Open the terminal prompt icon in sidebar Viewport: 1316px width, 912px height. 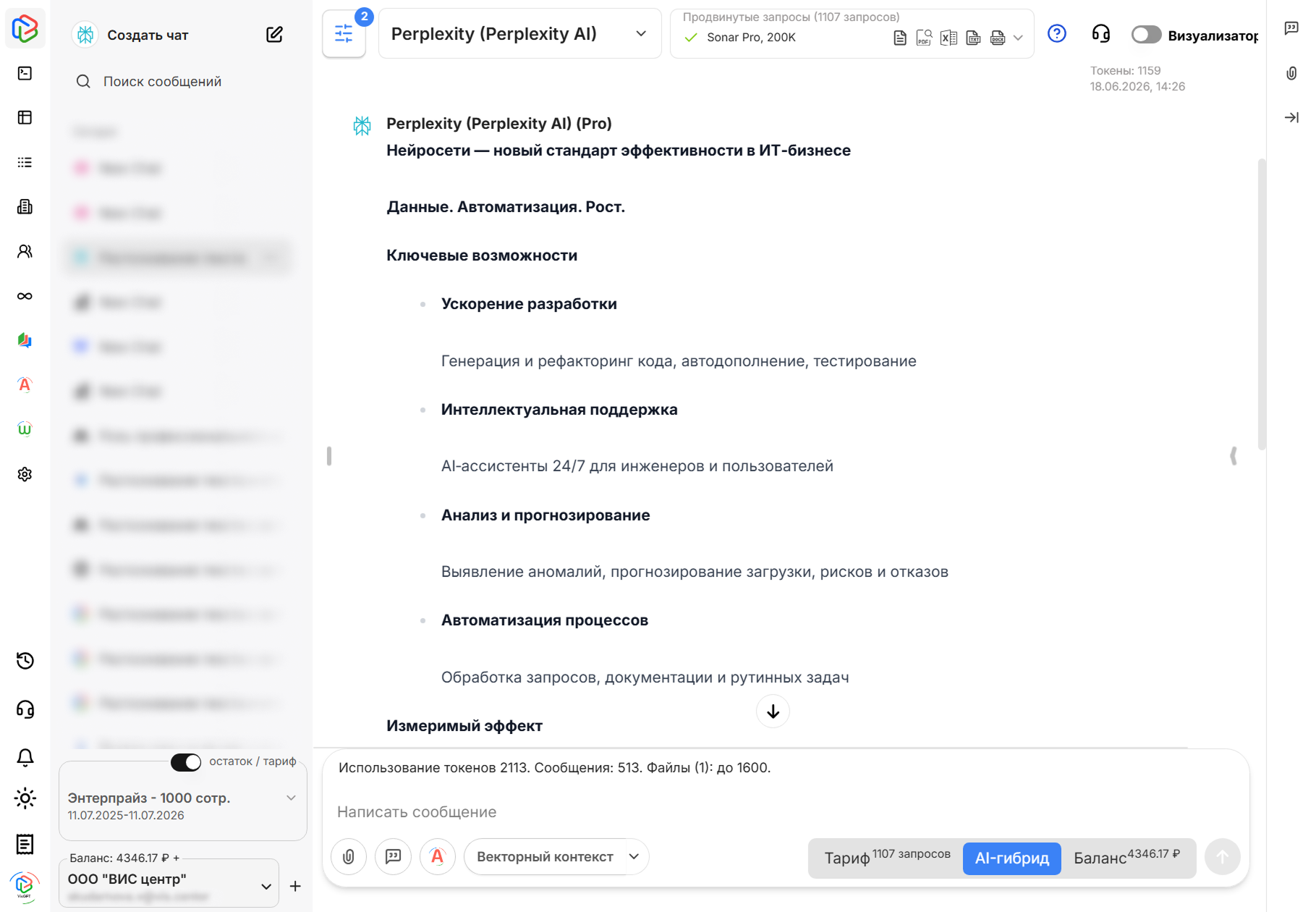pos(25,73)
